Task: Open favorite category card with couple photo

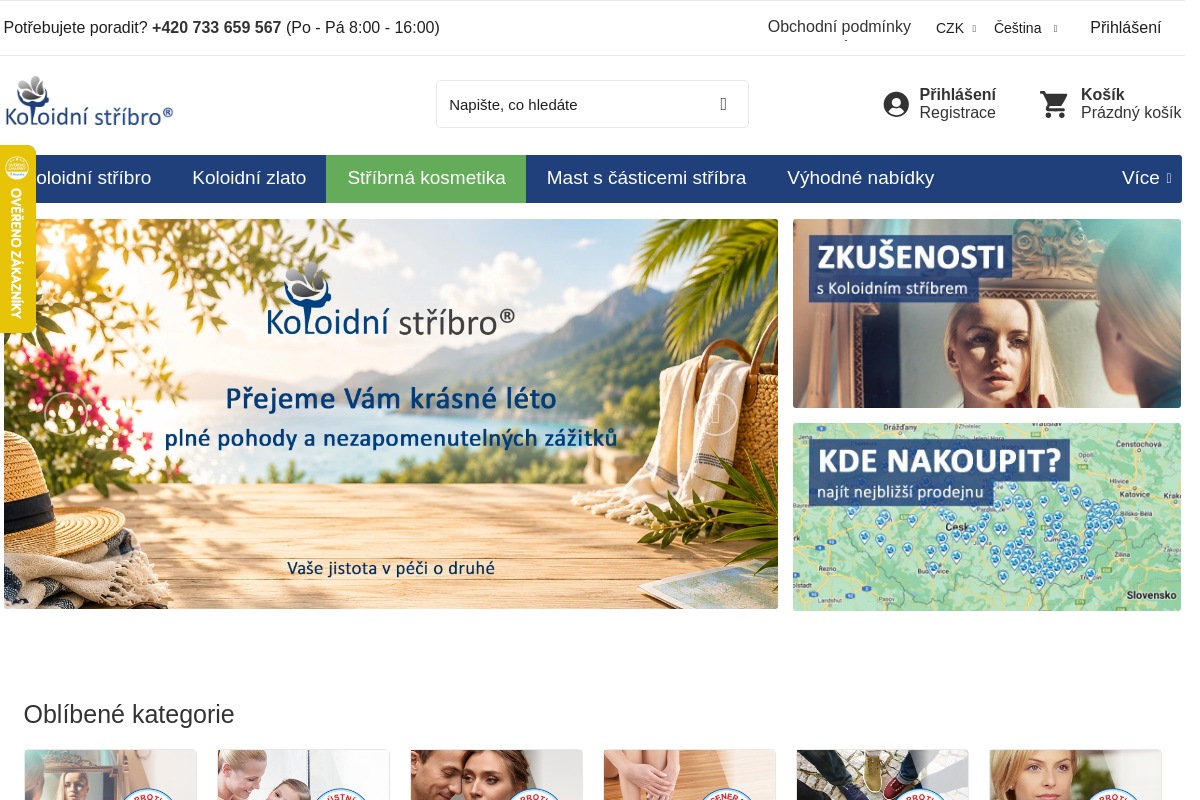Action: 496,775
